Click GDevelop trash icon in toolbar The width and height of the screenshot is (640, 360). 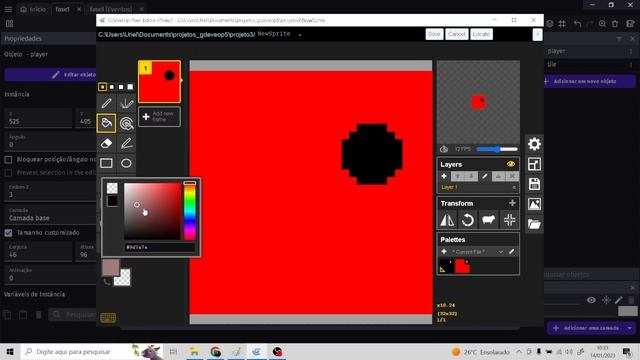(615, 24)
